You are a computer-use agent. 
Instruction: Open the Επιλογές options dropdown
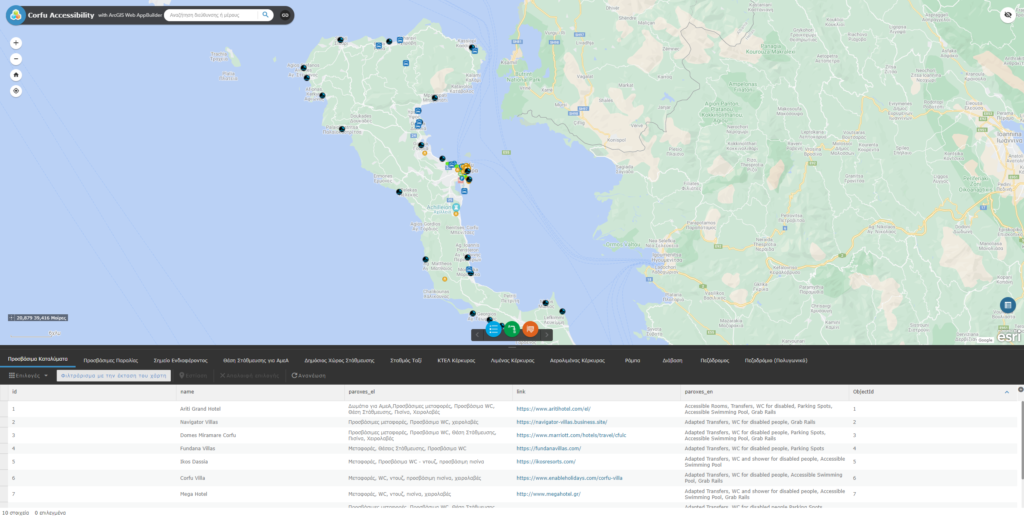(28, 375)
